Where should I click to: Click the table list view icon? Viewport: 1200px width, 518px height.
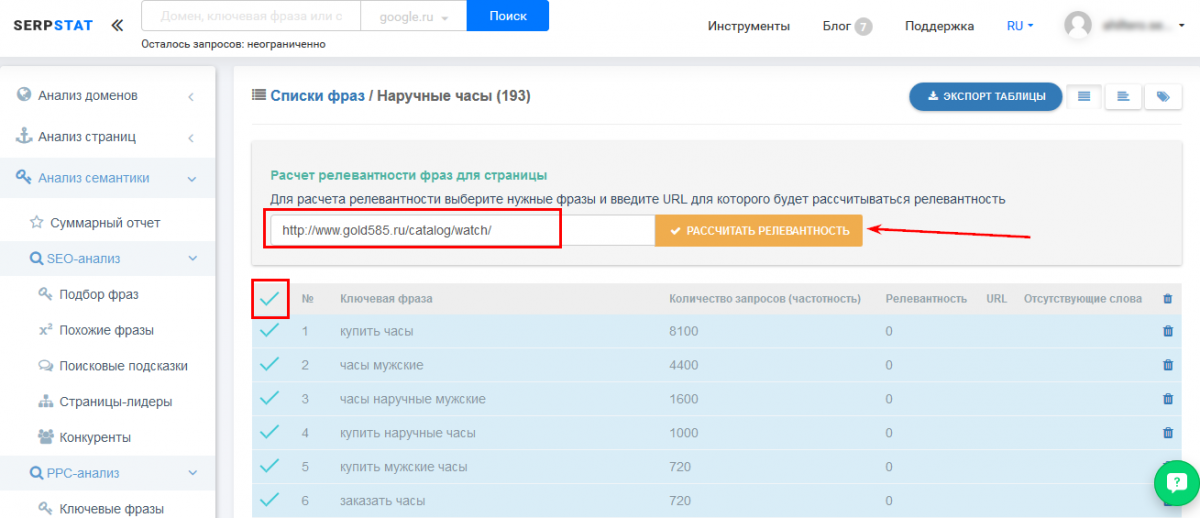click(1084, 97)
